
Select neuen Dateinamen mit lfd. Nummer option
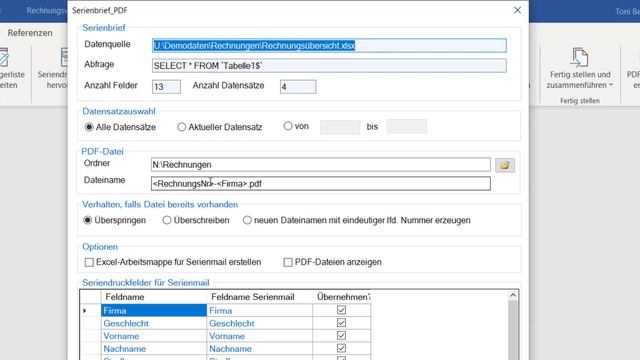pos(247,220)
